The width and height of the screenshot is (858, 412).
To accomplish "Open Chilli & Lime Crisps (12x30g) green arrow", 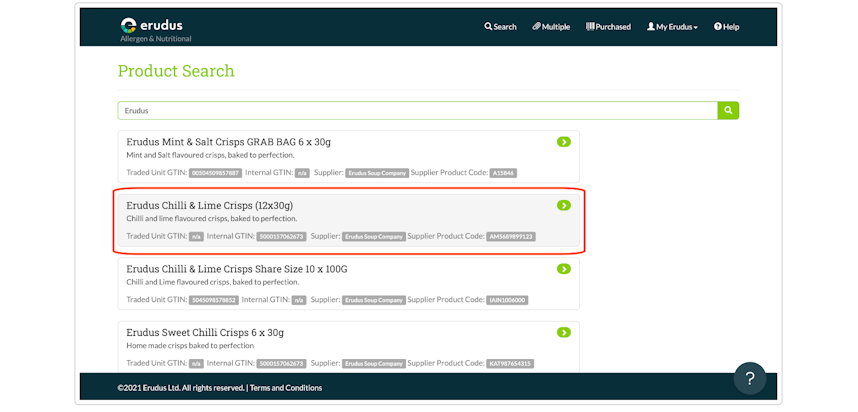I will point(564,206).
